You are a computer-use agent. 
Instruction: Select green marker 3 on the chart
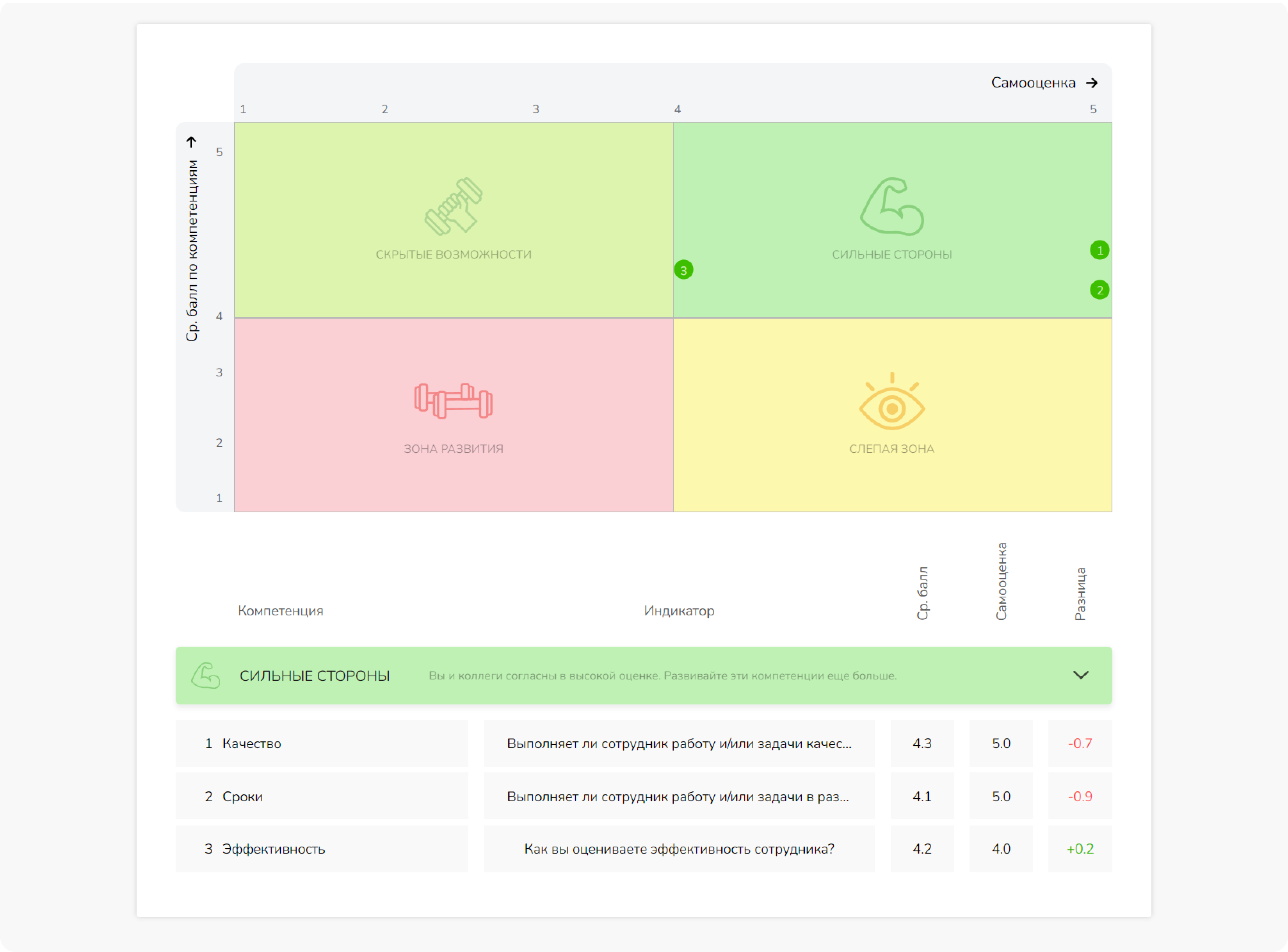point(684,270)
